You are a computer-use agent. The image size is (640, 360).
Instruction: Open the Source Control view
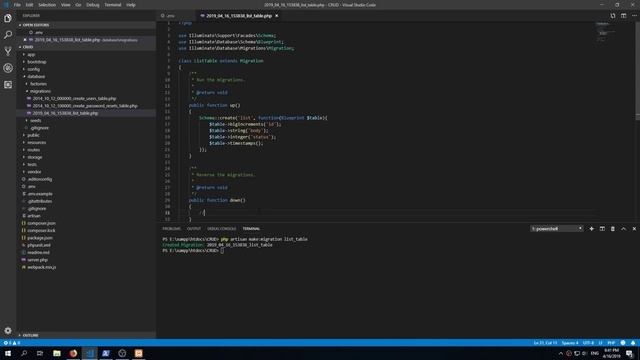click(x=8, y=51)
